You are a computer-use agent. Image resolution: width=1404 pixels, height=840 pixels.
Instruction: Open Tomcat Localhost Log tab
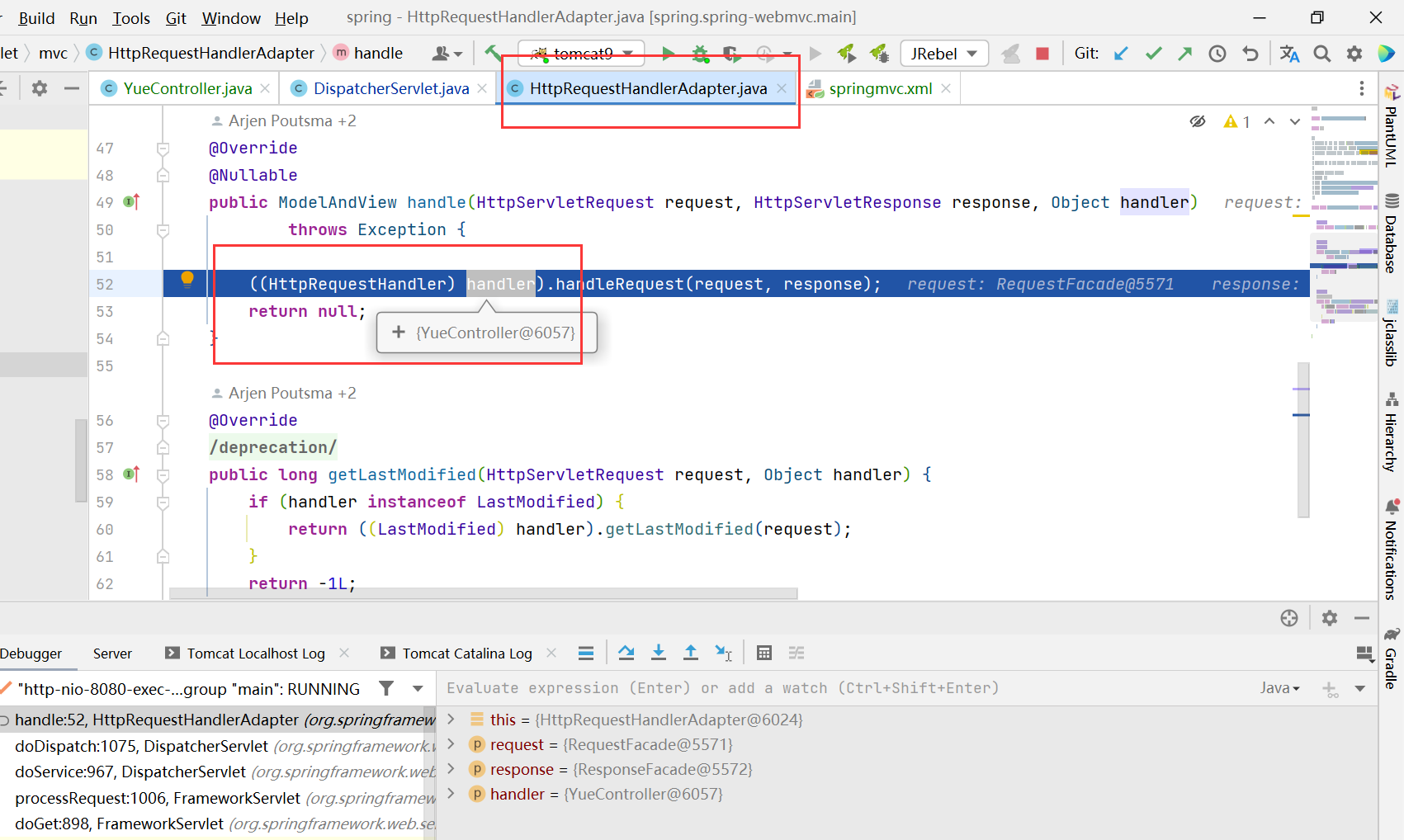tap(256, 653)
